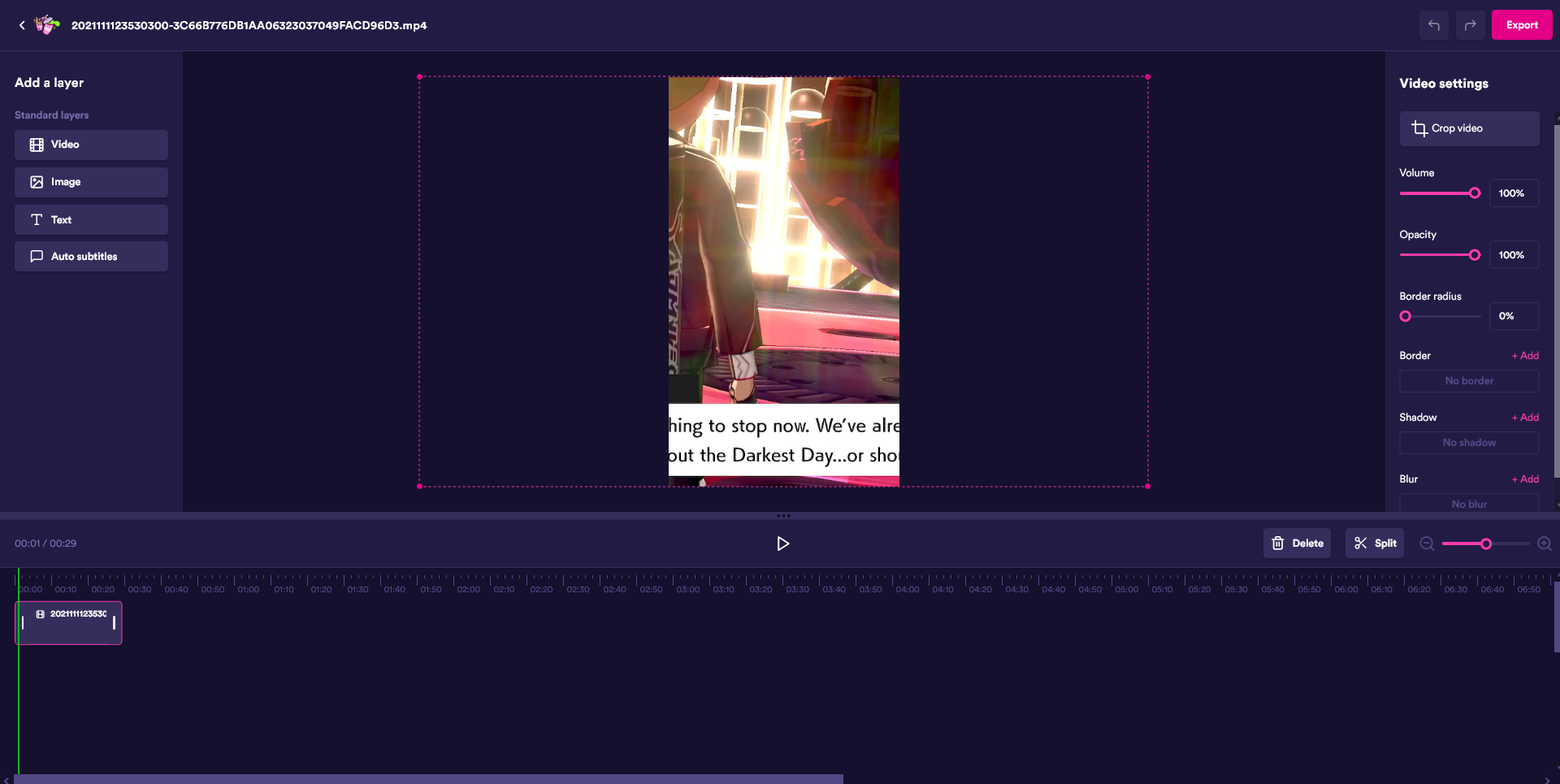
Task: Delete the selected clip
Action: click(1297, 544)
